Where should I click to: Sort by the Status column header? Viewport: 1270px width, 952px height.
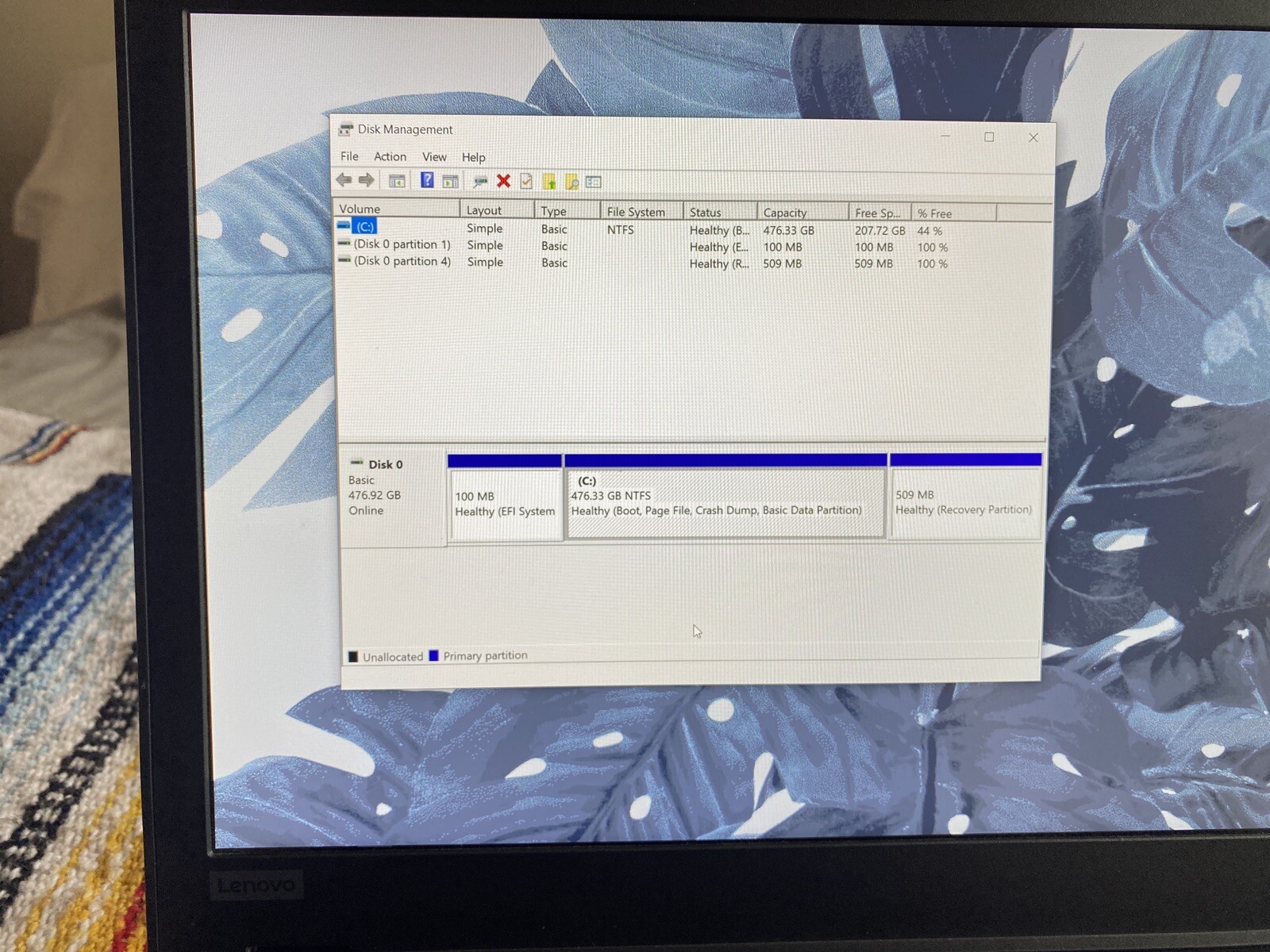click(720, 212)
